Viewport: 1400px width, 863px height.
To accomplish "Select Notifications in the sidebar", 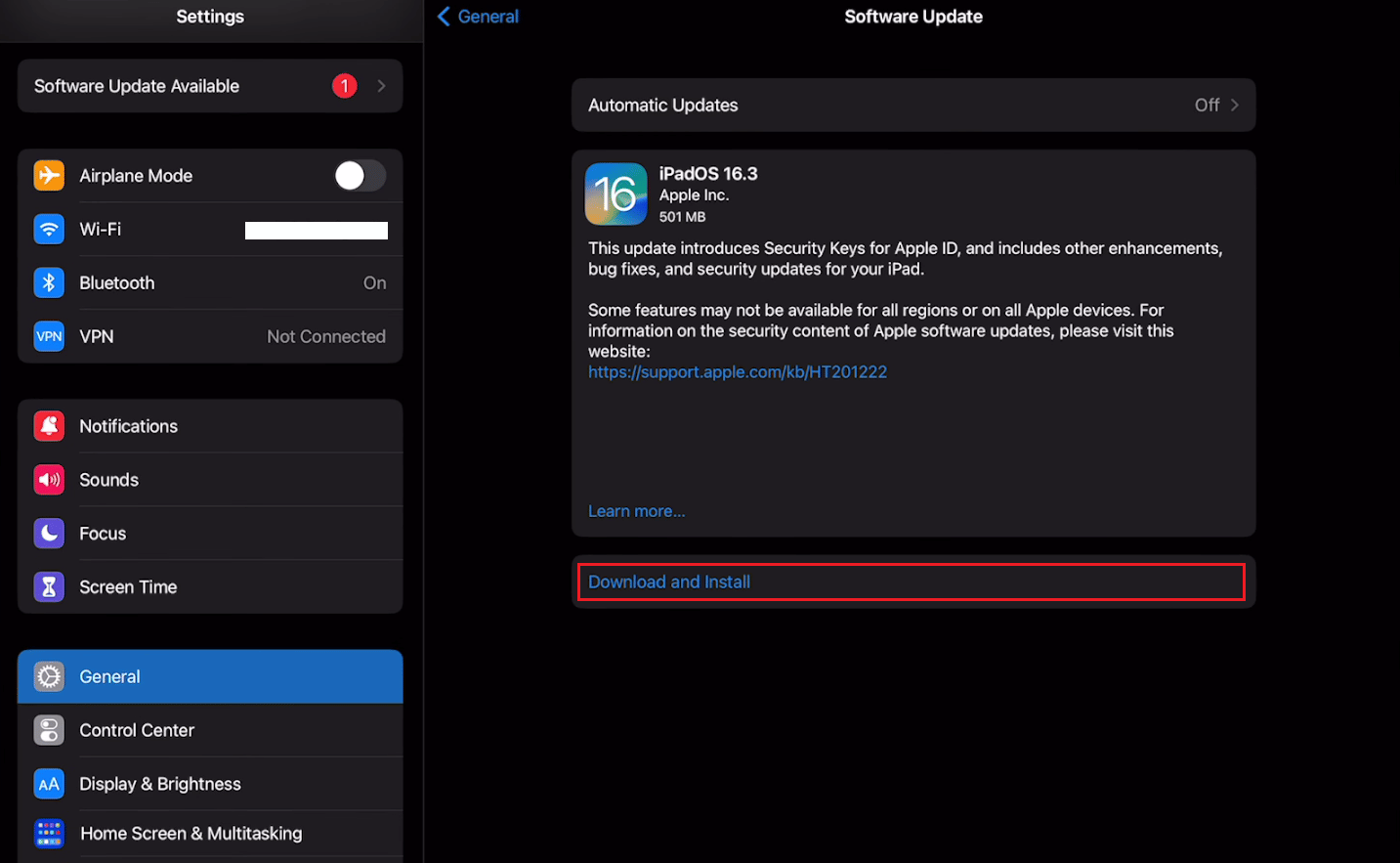I will [x=210, y=426].
